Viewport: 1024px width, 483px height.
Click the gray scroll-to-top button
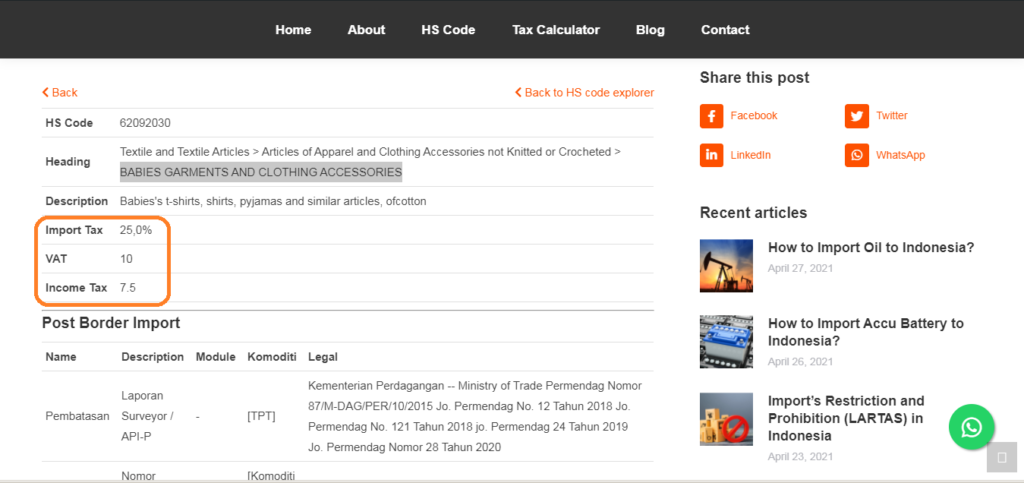[1002, 457]
